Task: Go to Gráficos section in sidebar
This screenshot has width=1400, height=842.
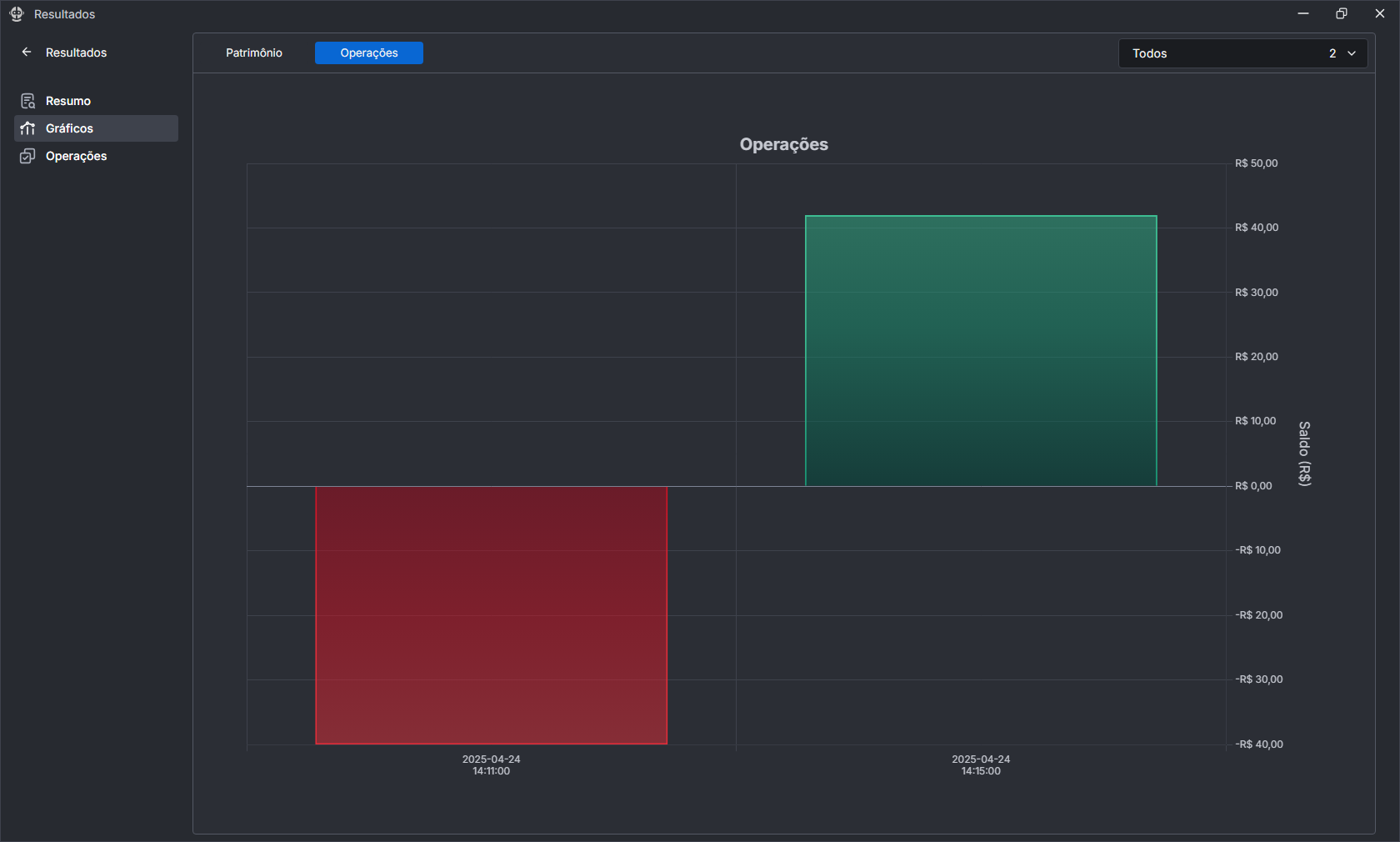Action: 70,128
